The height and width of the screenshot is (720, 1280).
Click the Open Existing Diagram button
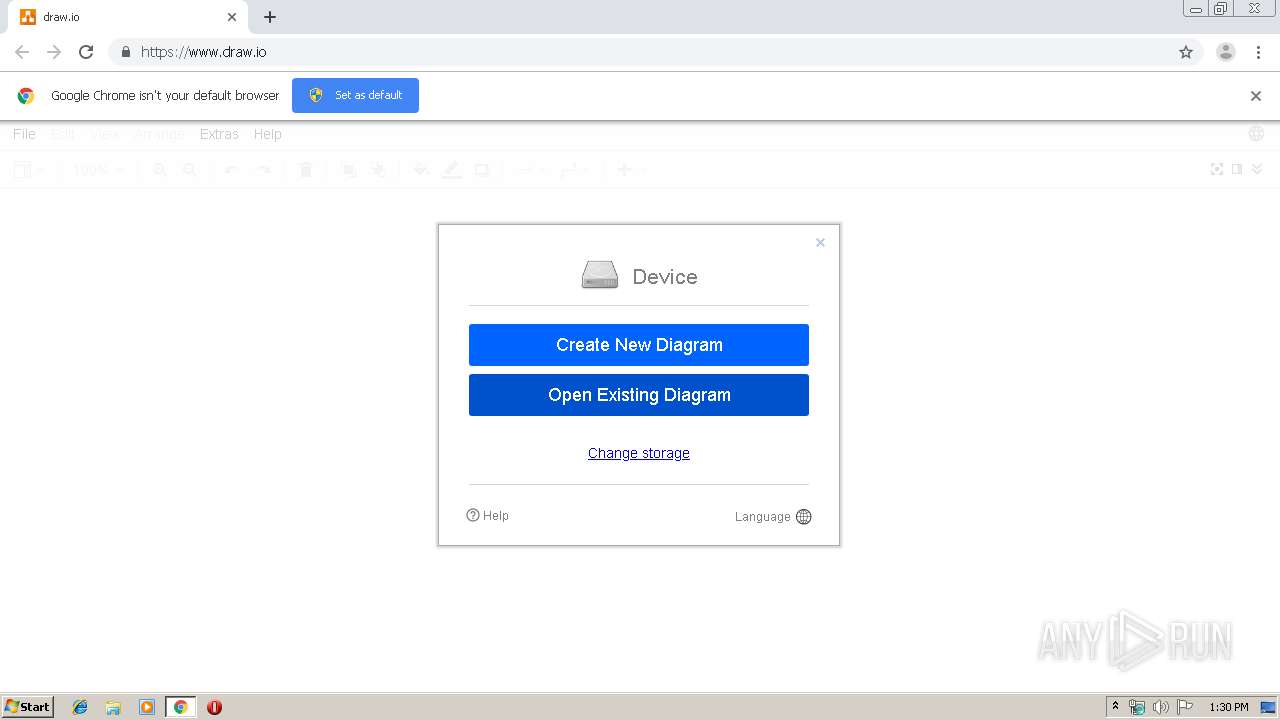pyautogui.click(x=639, y=395)
